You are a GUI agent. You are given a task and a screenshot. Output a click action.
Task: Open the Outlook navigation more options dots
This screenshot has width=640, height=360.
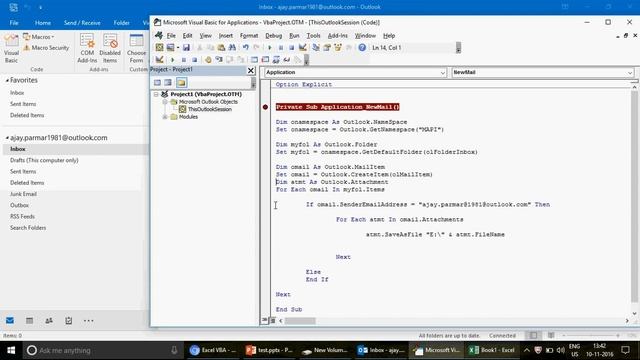pyautogui.click(x=89, y=320)
